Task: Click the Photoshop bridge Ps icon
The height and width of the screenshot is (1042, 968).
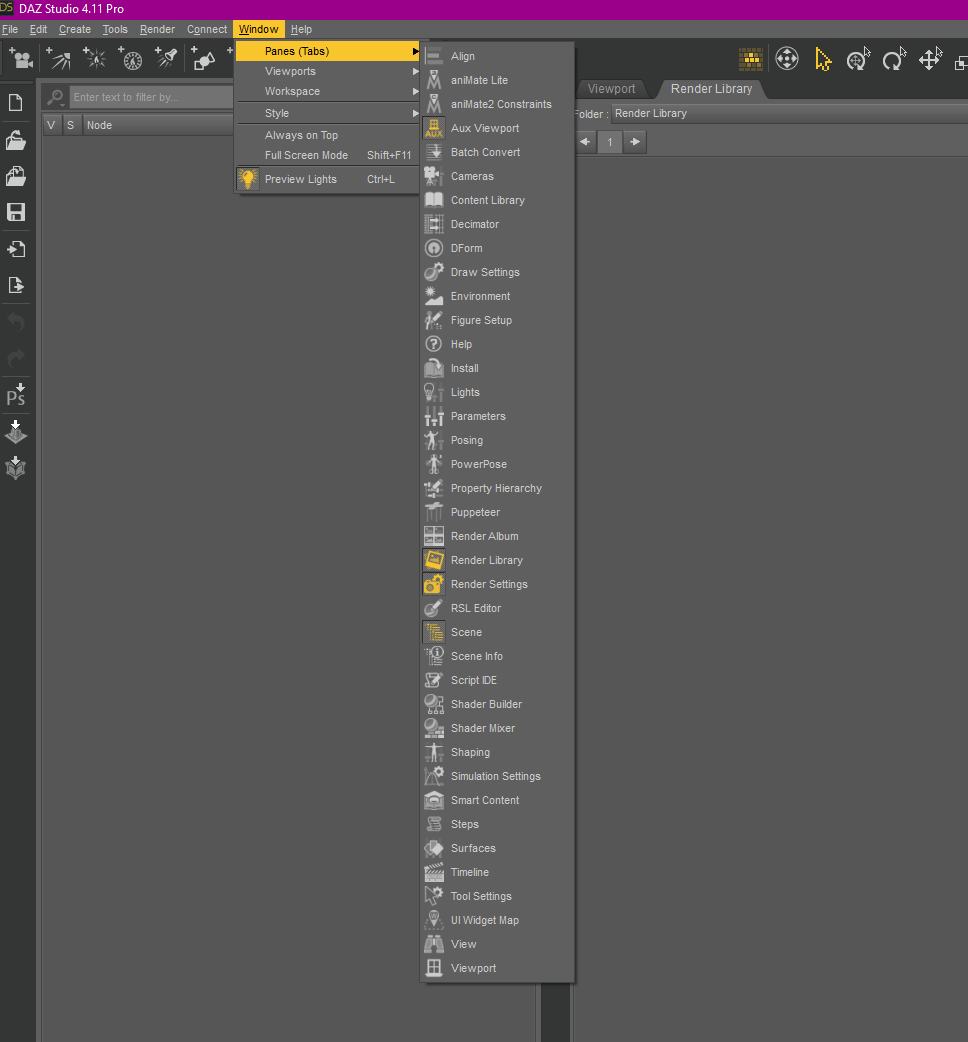Action: point(16,395)
